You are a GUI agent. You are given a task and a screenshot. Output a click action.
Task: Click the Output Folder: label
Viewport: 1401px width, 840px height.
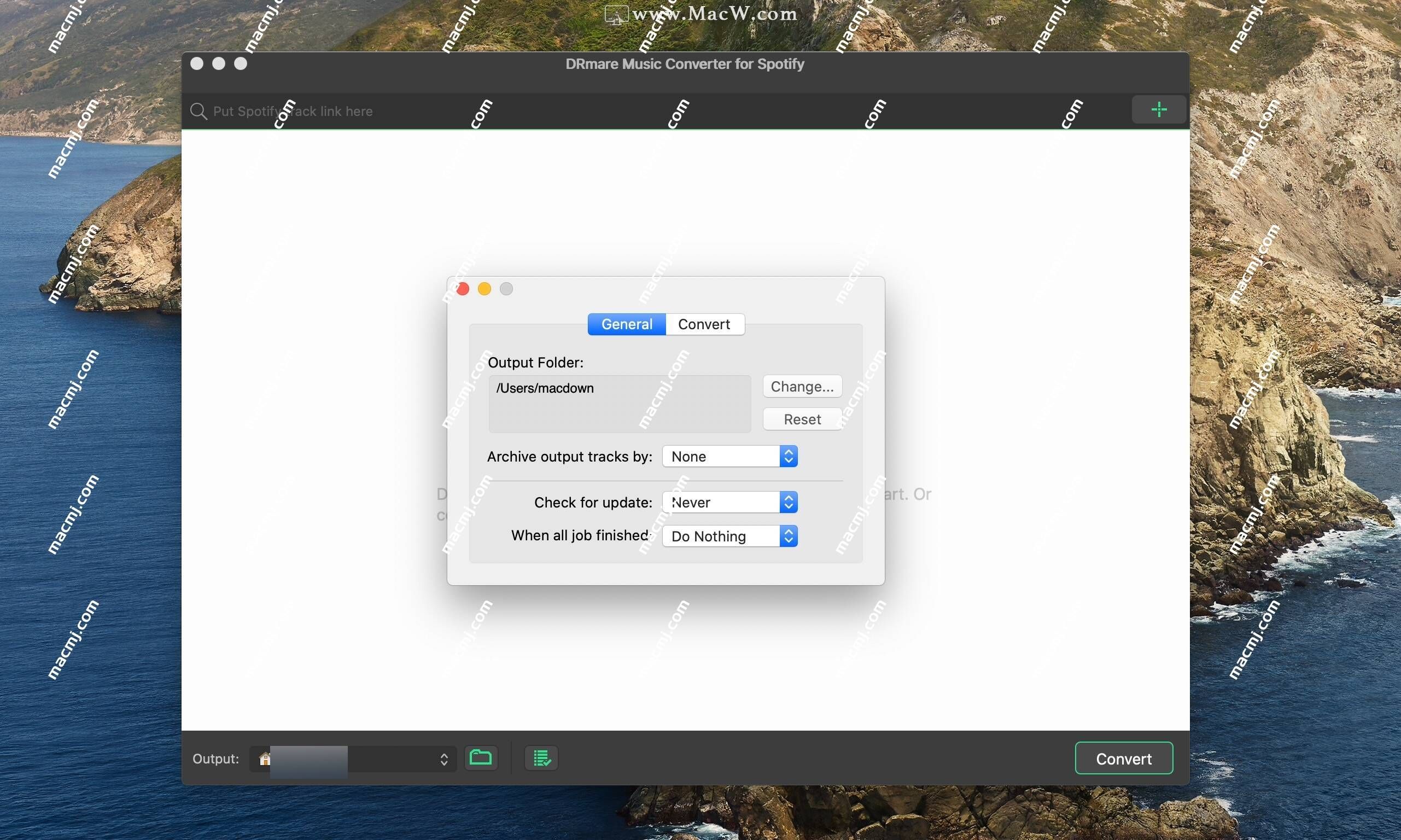(x=535, y=363)
